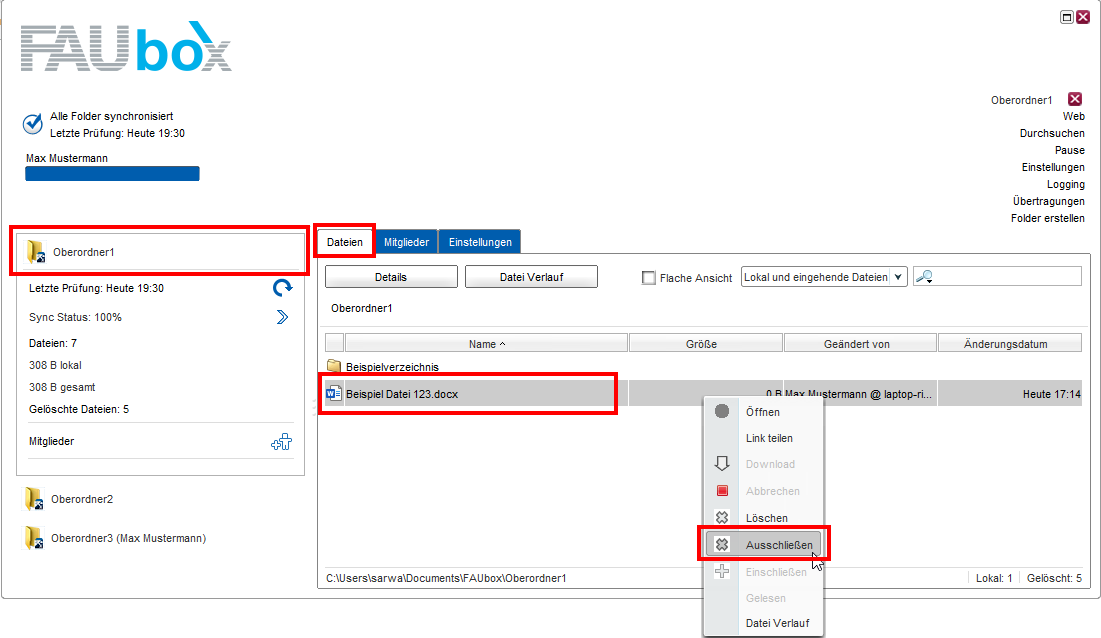Viewport: 1101px width, 638px height.
Task: Select the Oberordner1 folder entry
Action: 160,252
